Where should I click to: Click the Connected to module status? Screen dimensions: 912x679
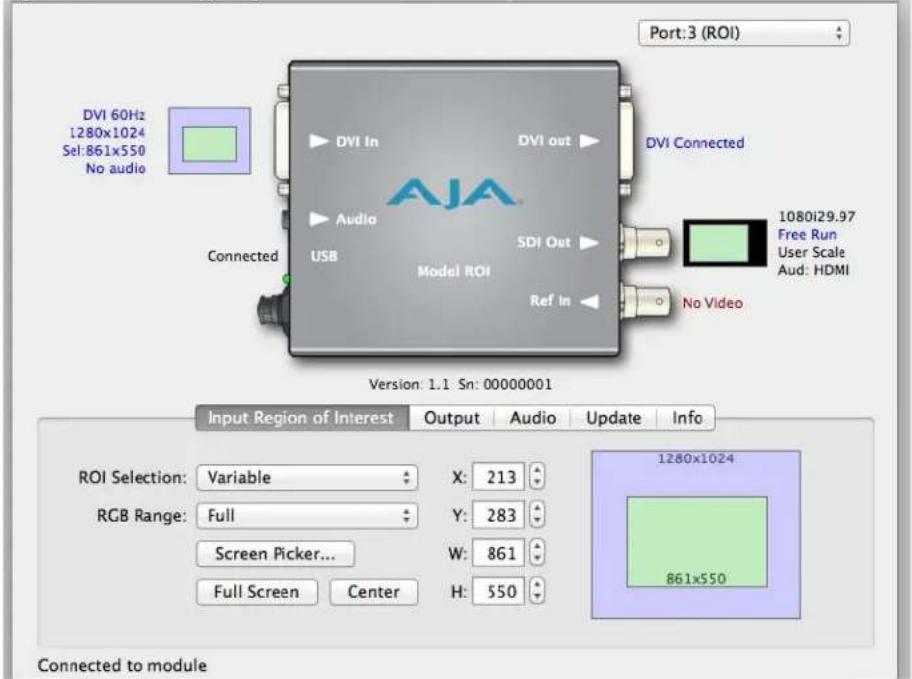(122, 666)
